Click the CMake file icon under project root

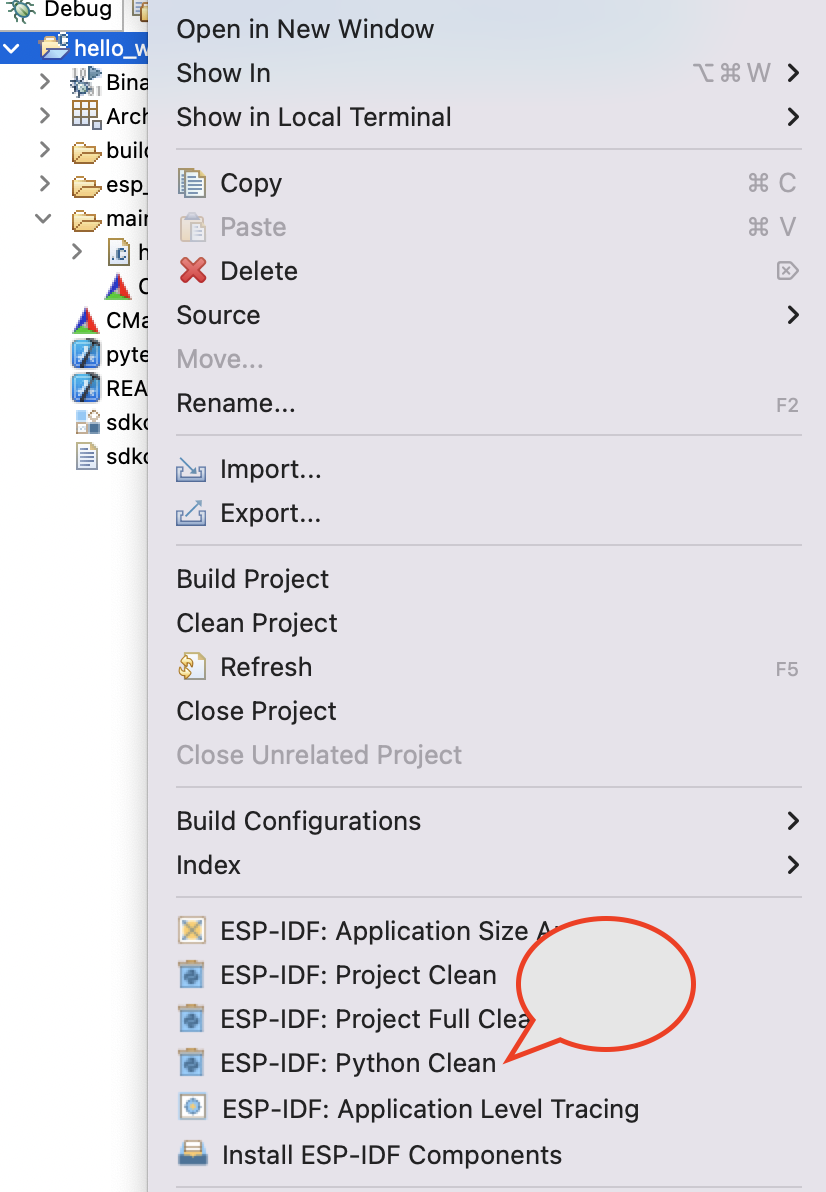point(86,320)
